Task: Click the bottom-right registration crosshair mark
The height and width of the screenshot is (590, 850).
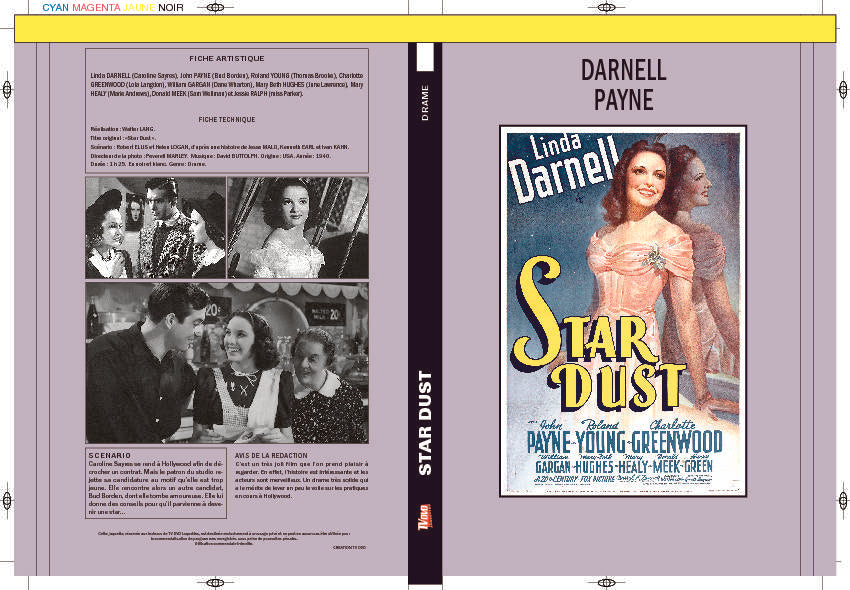Action: tap(607, 583)
